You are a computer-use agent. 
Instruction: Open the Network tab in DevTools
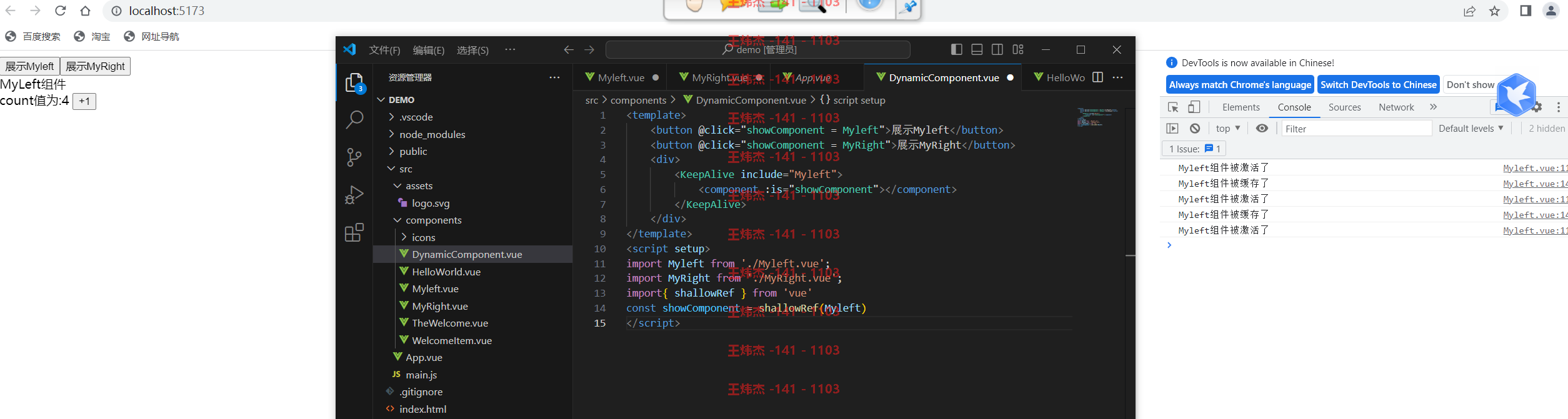click(1396, 107)
